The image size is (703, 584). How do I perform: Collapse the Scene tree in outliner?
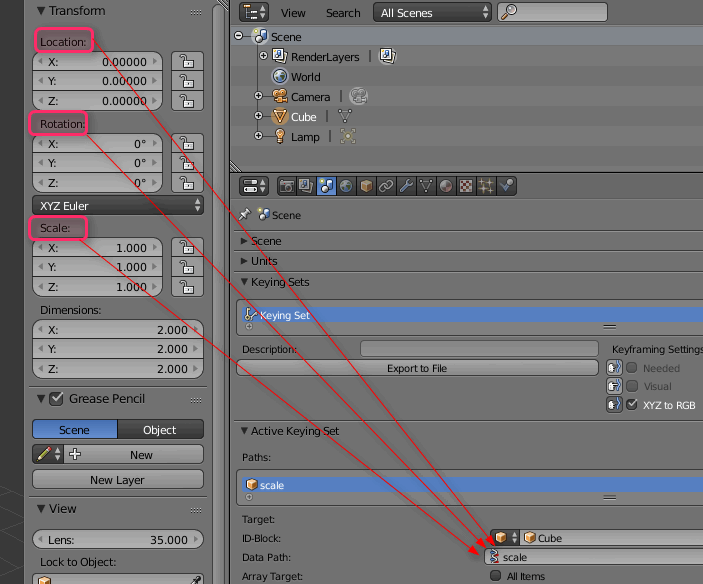(239, 36)
